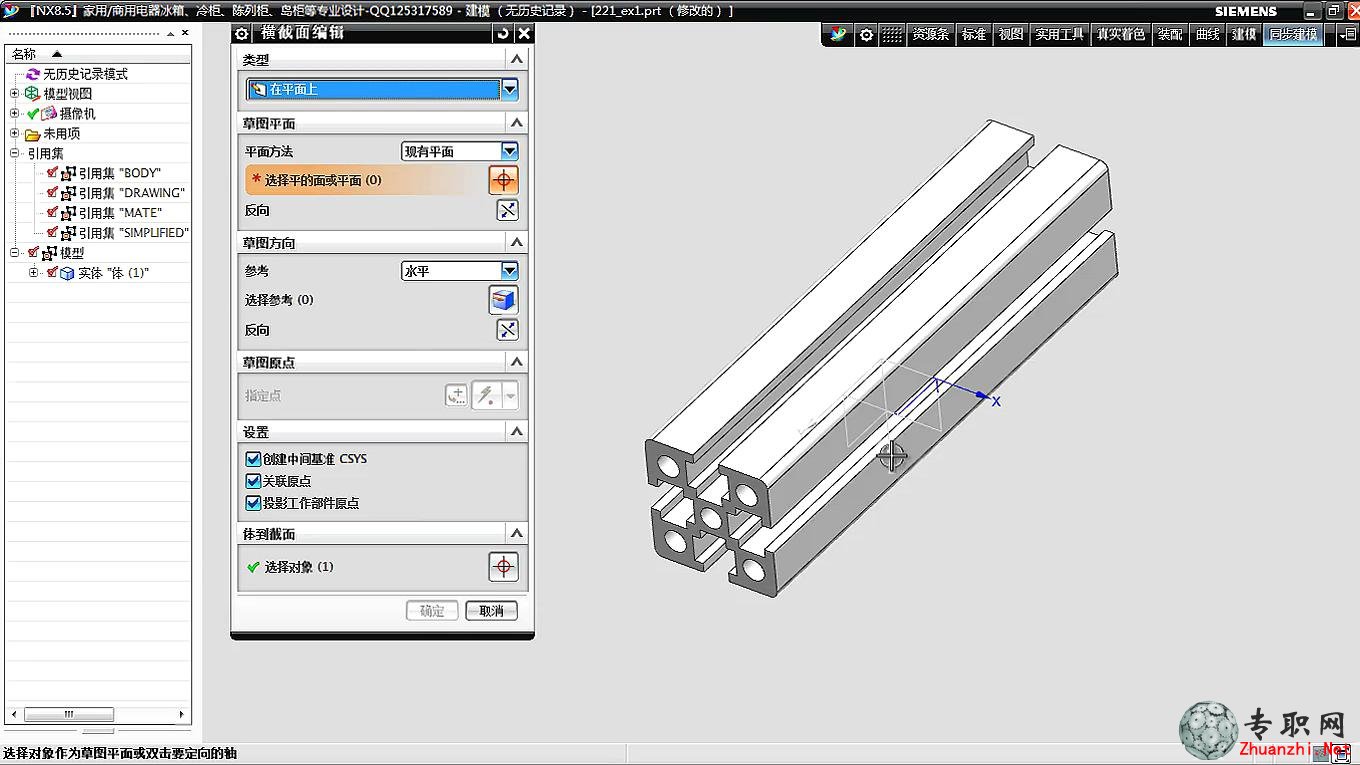Click the ribbon options icon at far right

click(1346, 34)
